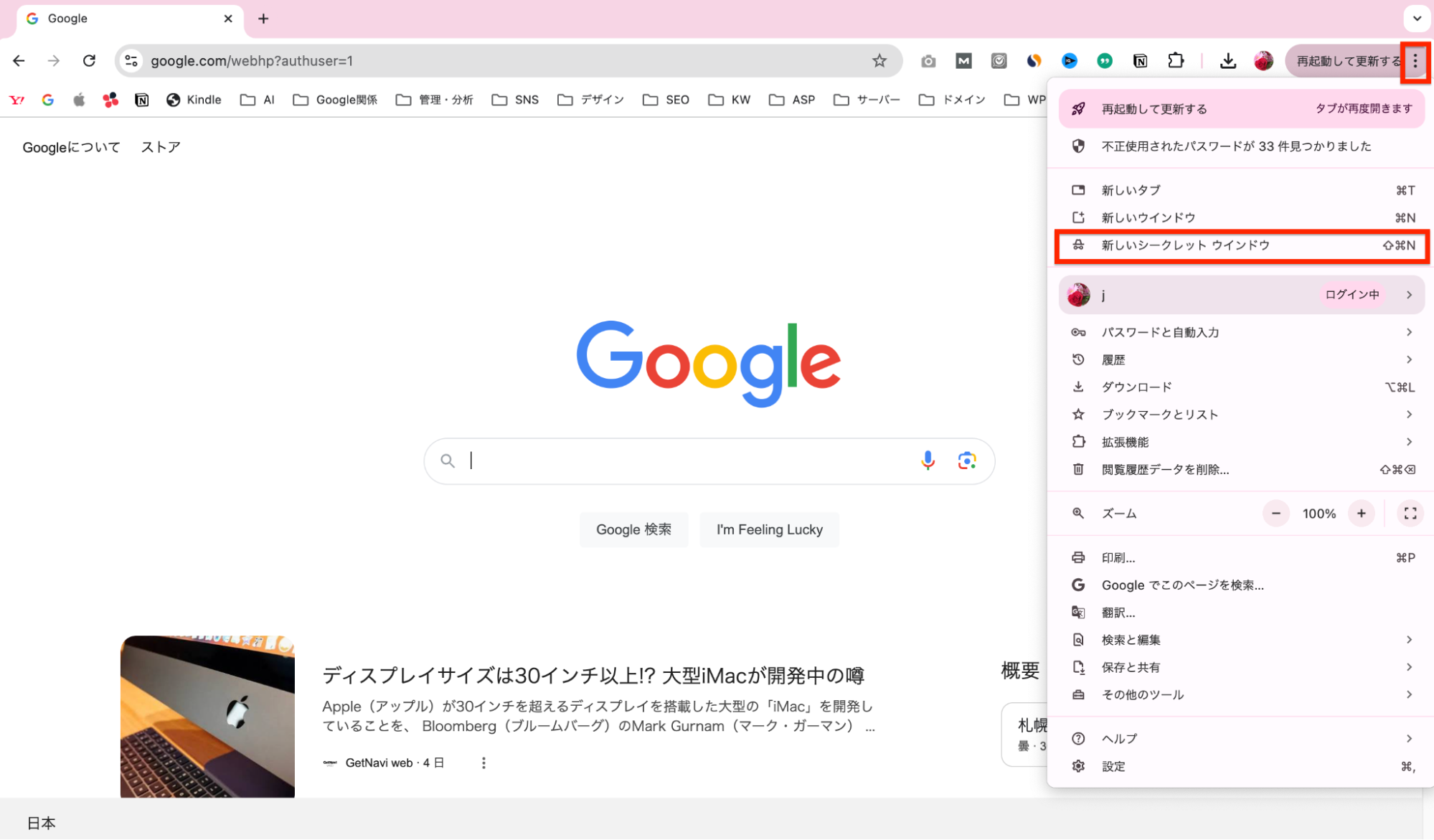Open Google Lens camera search icon
1434x840 pixels.
[966, 461]
